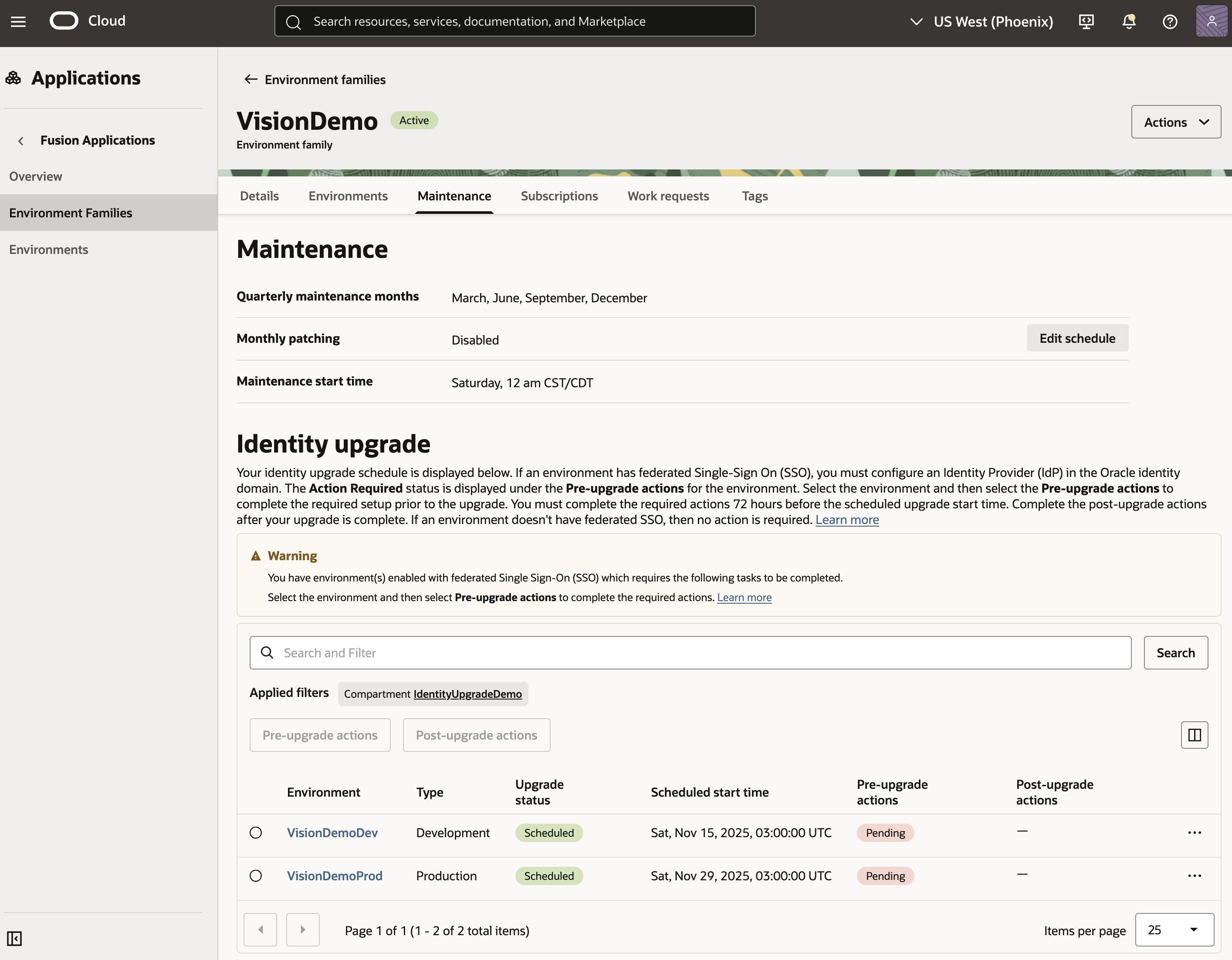The width and height of the screenshot is (1232, 960).
Task: Select the VisionDemoDev radio button
Action: click(256, 832)
